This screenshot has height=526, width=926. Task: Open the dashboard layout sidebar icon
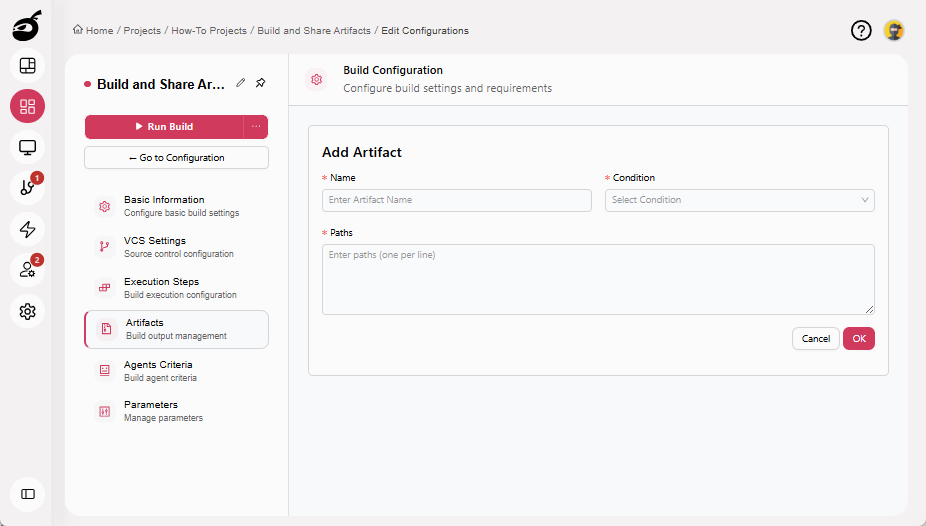pyautogui.click(x=27, y=66)
